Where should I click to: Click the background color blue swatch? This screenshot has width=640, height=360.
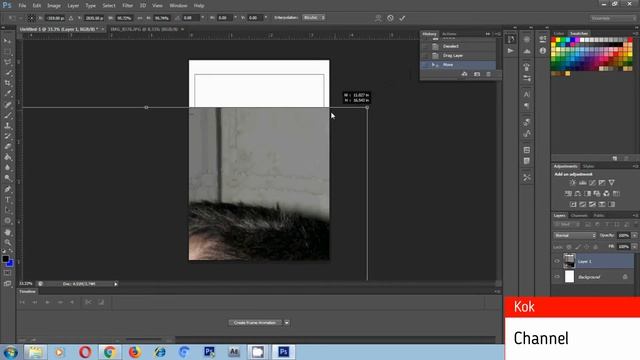click(10, 264)
